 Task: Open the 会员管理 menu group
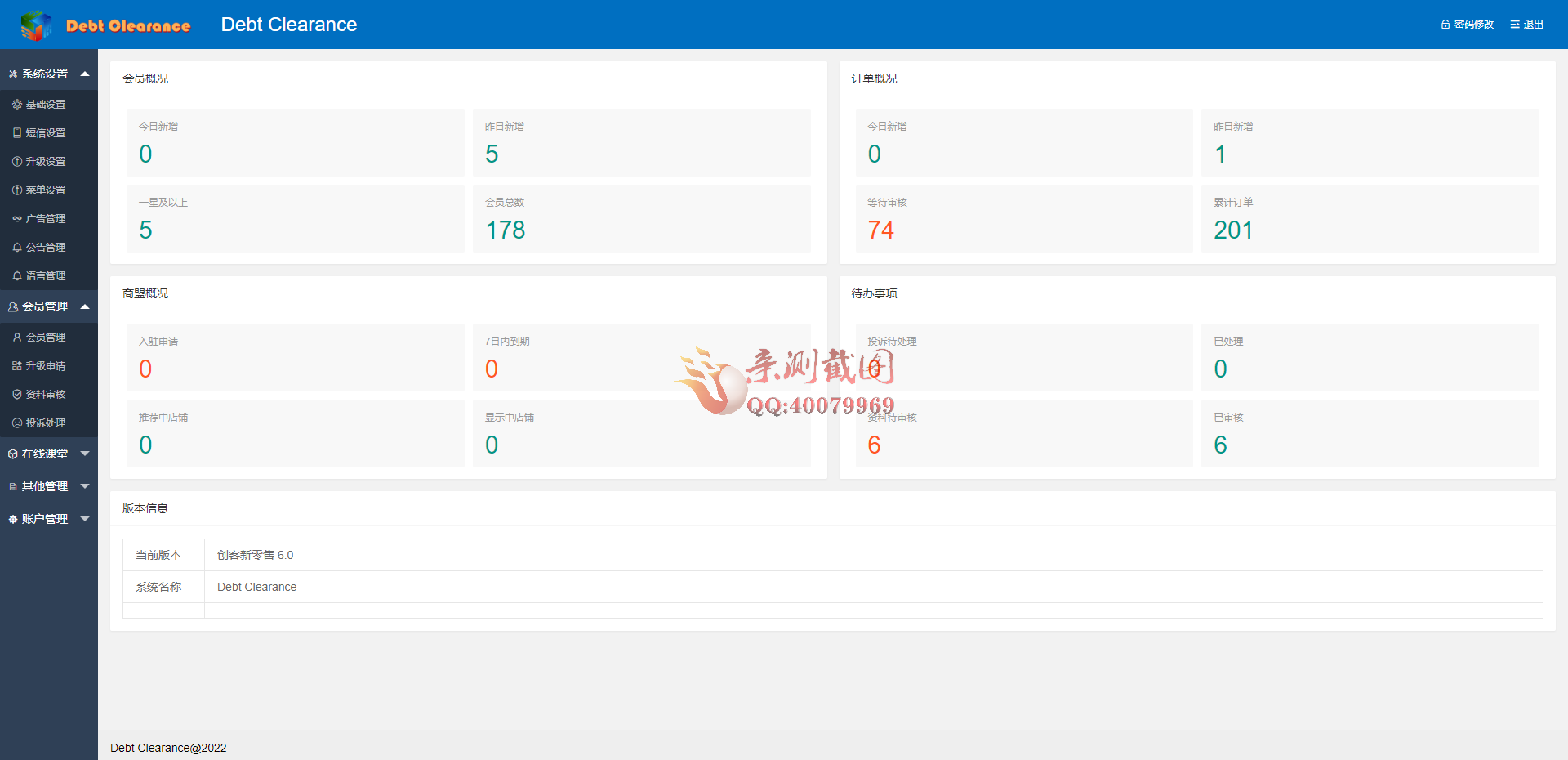49,306
